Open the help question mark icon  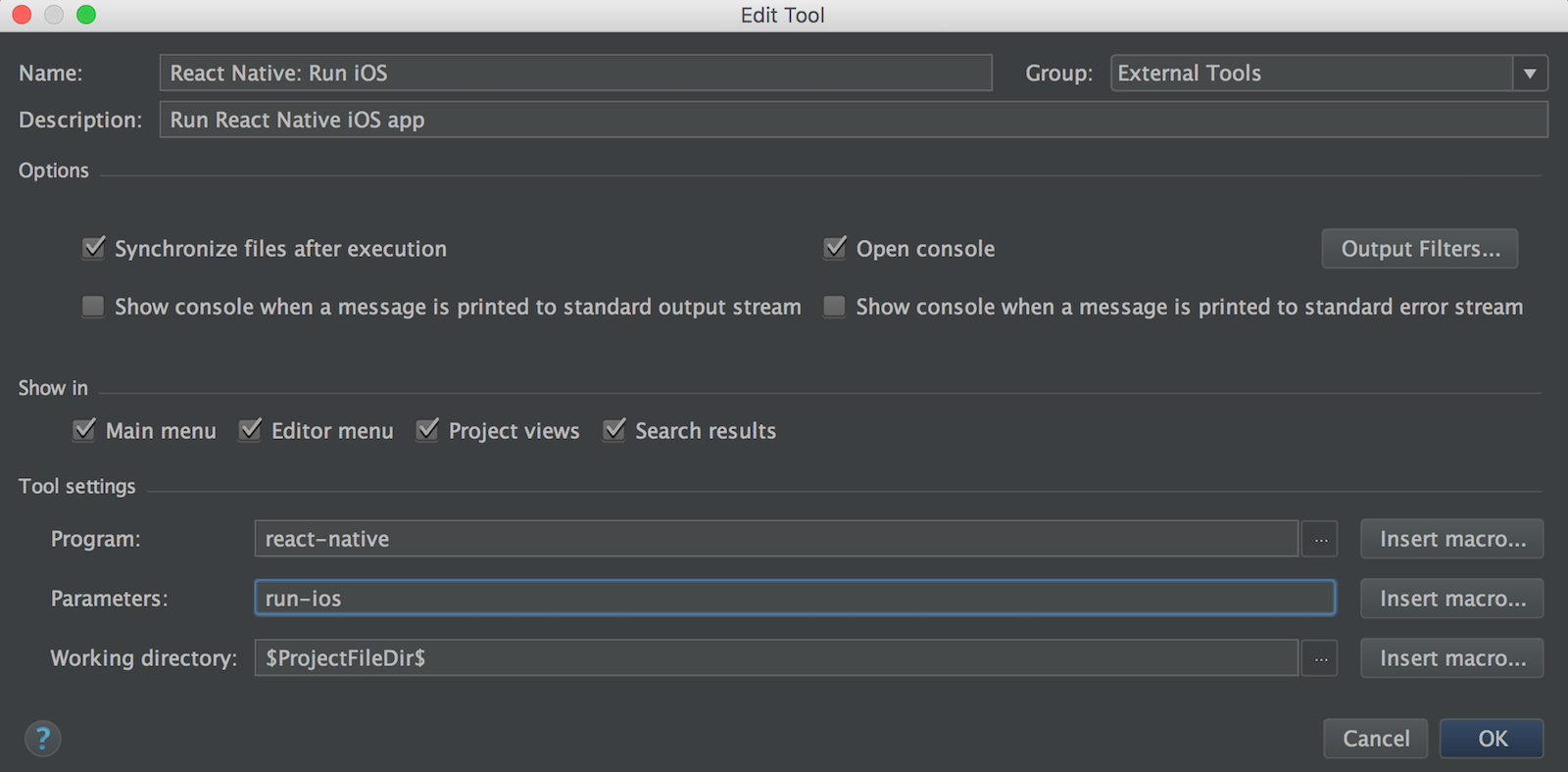[42, 739]
